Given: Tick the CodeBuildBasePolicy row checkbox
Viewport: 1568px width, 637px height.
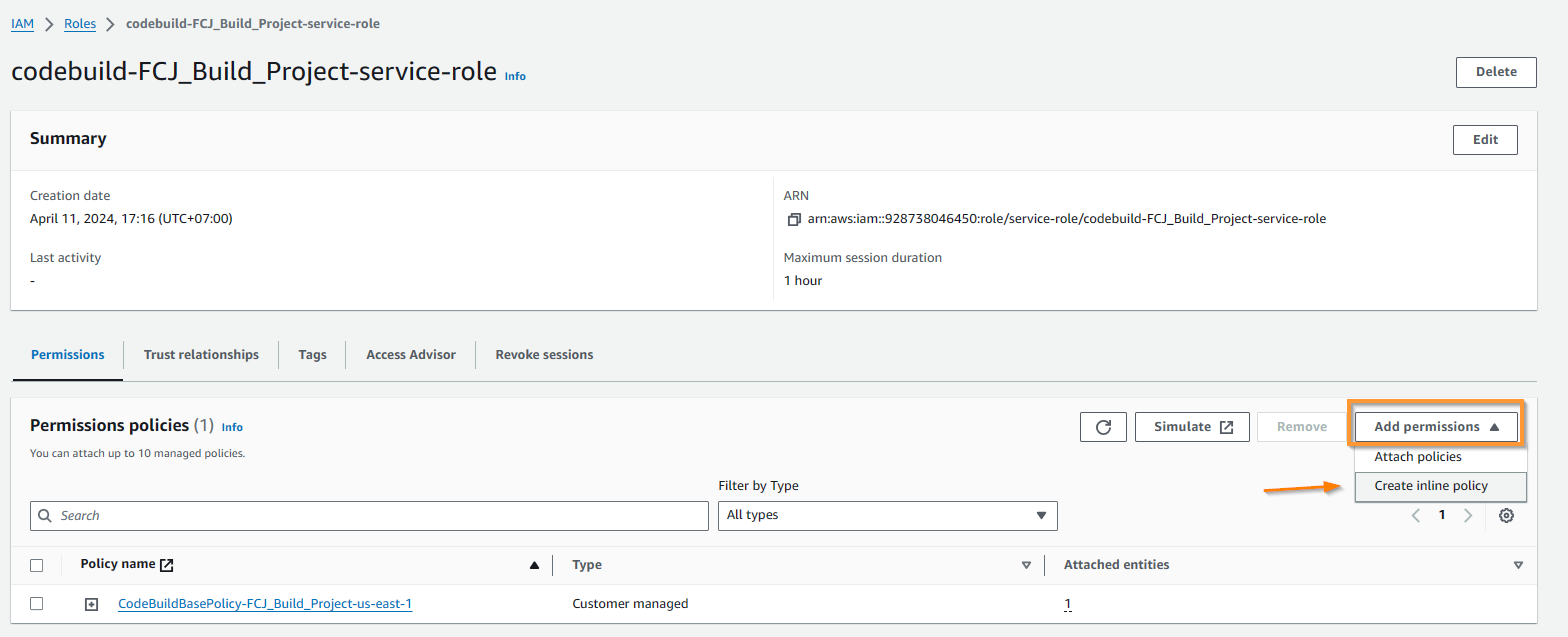Looking at the screenshot, I should [37, 604].
